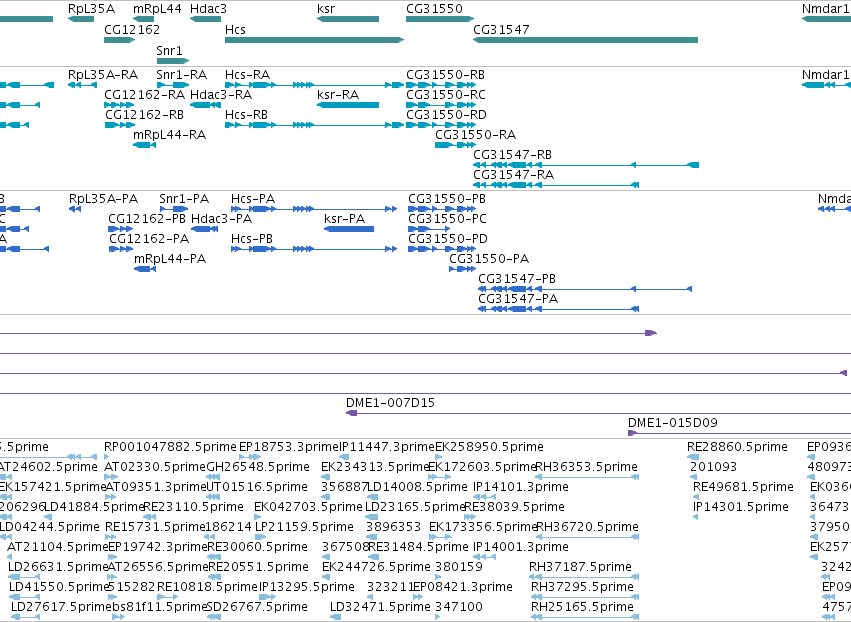This screenshot has width=851, height=622.
Task: Click the RpL35A gene label
Action: (91, 9)
